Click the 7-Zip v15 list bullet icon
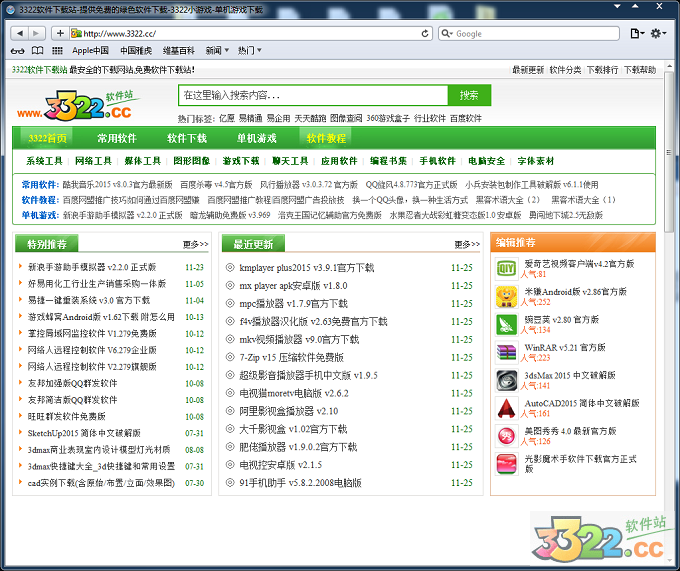This screenshot has width=680, height=571. 230,357
